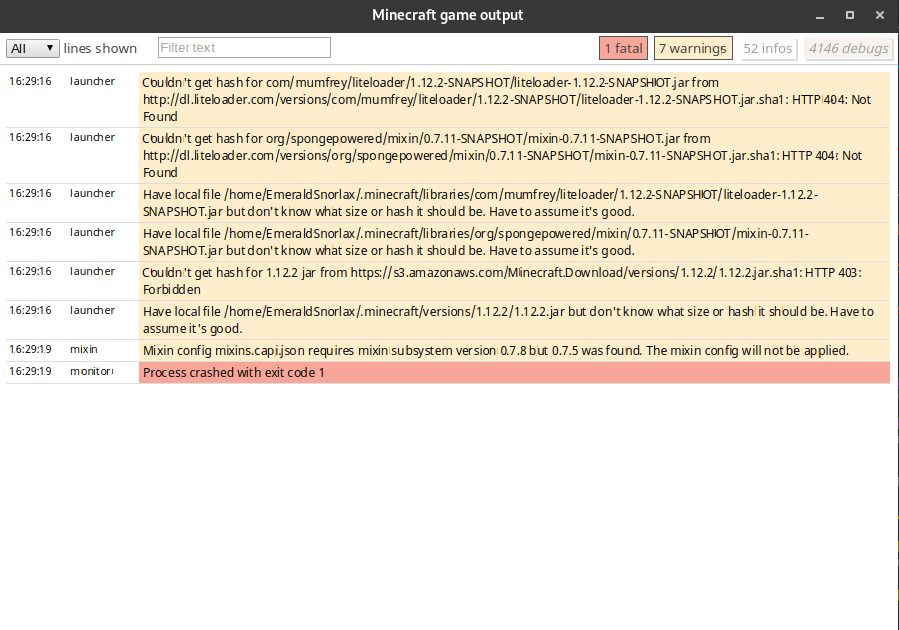Open the log level dropdown showing "All"

click(x=32, y=47)
